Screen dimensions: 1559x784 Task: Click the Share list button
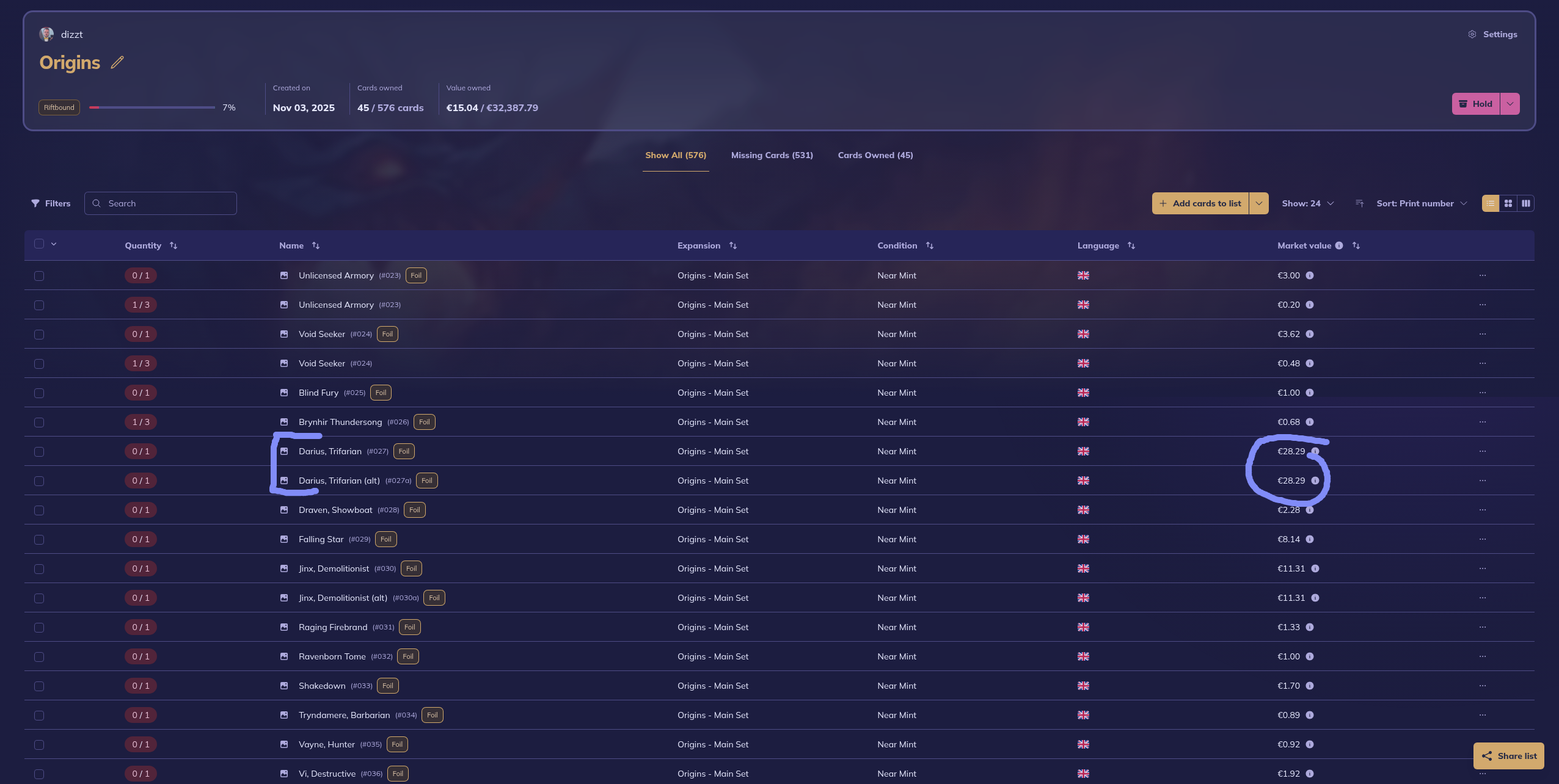1509,756
